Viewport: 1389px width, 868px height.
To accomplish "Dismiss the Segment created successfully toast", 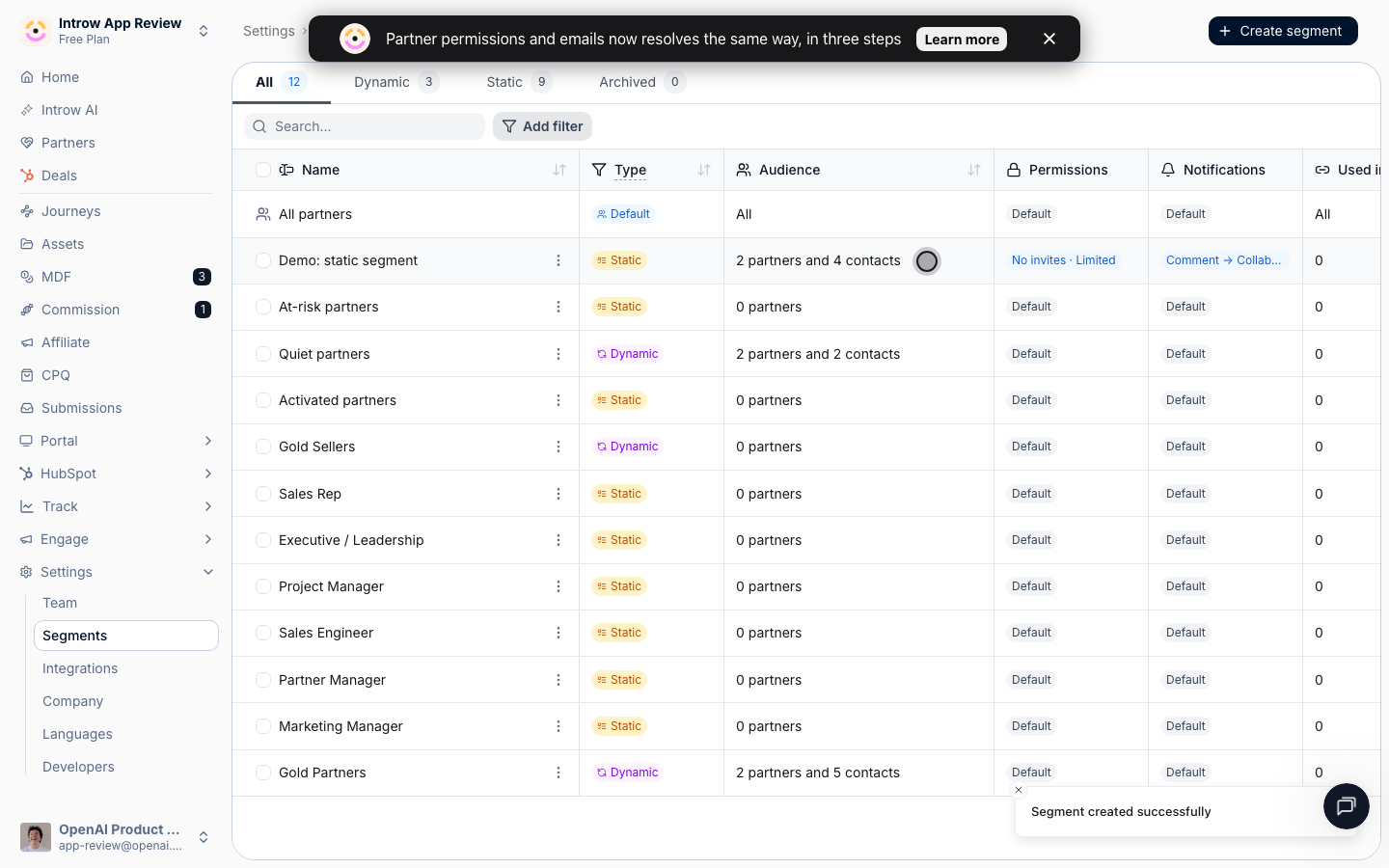I will pyautogui.click(x=1019, y=790).
